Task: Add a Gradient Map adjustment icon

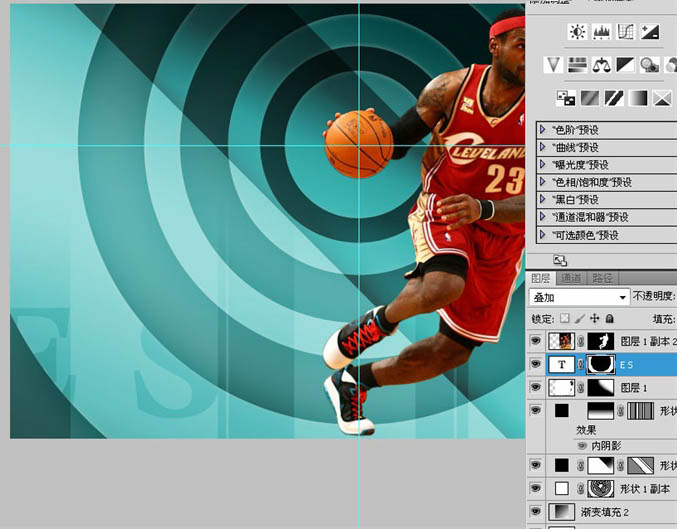Action: pyautogui.click(x=638, y=98)
